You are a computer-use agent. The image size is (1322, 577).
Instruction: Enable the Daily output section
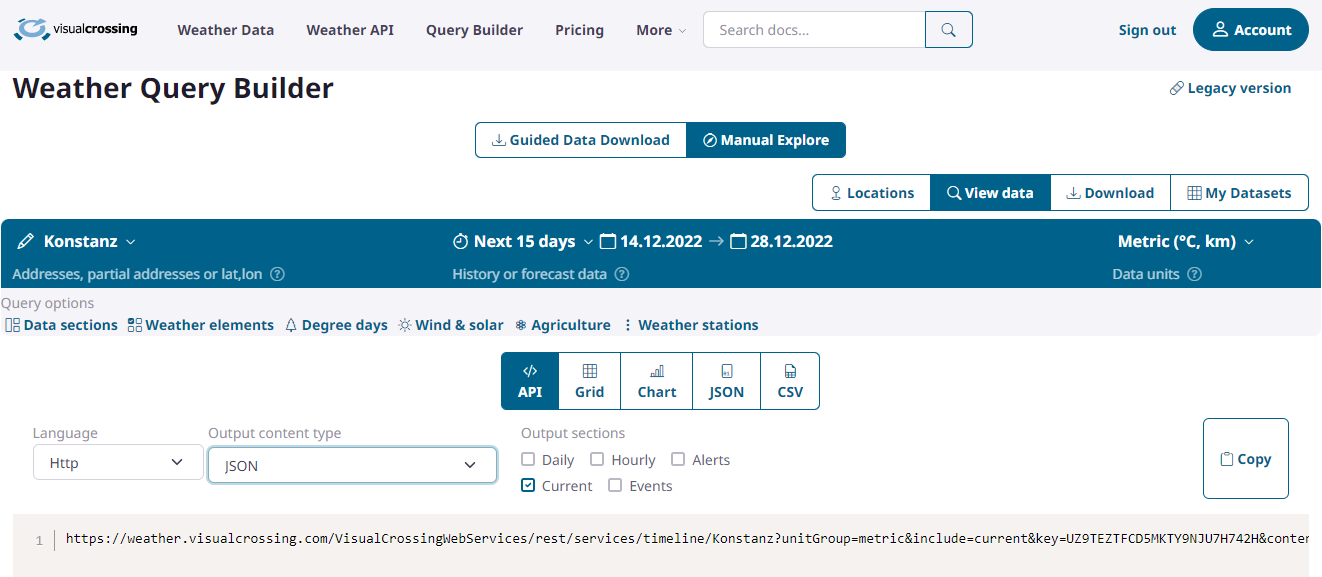pyautogui.click(x=528, y=460)
